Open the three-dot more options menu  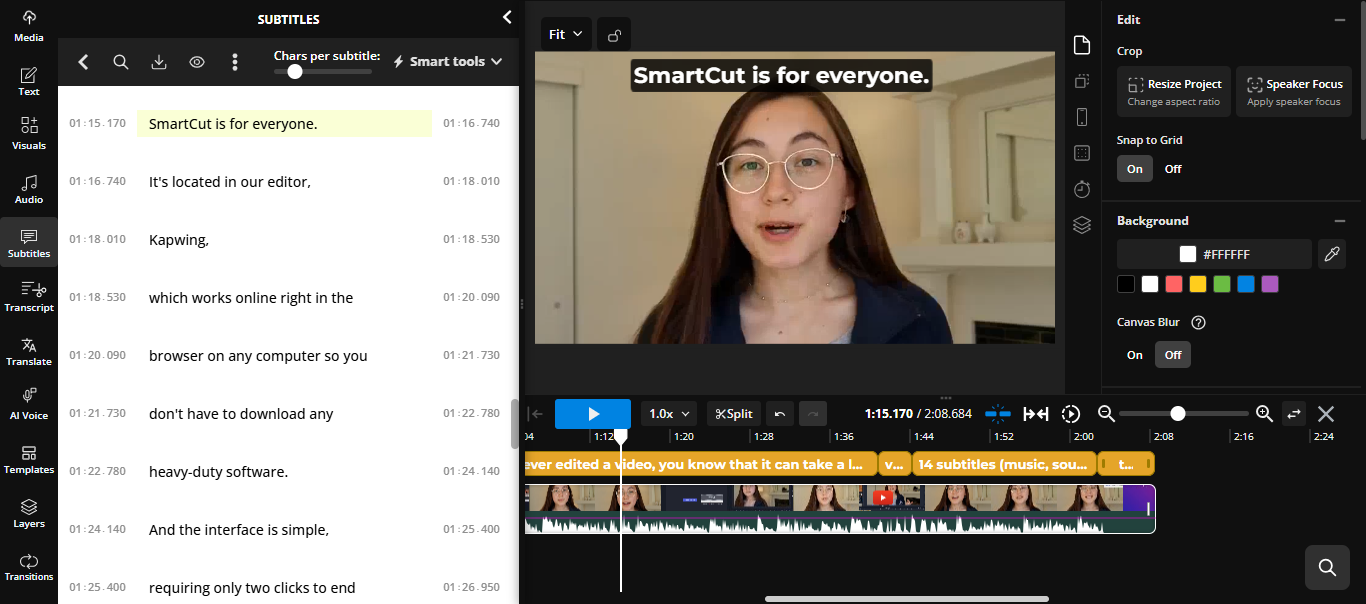point(235,62)
